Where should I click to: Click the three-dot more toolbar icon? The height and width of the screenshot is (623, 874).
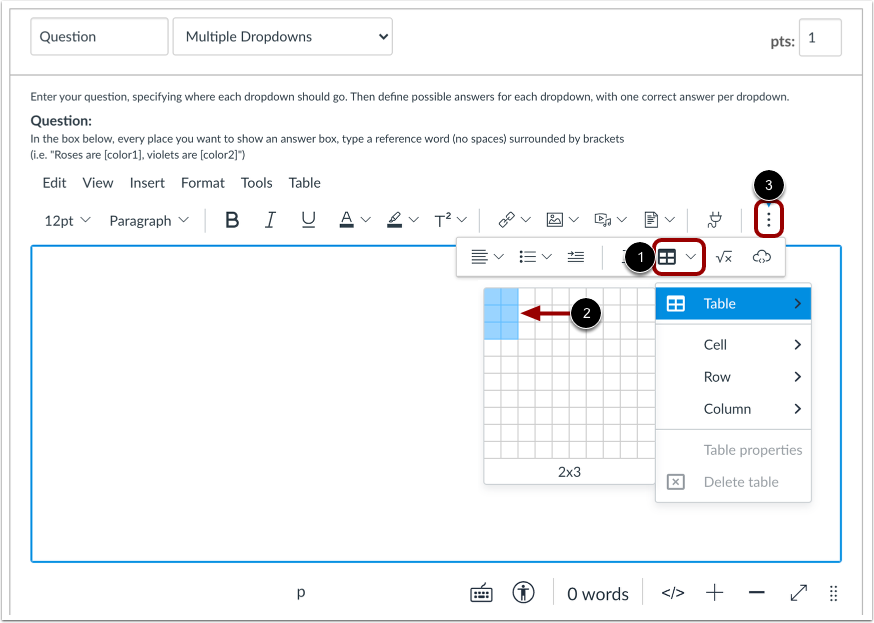(769, 220)
